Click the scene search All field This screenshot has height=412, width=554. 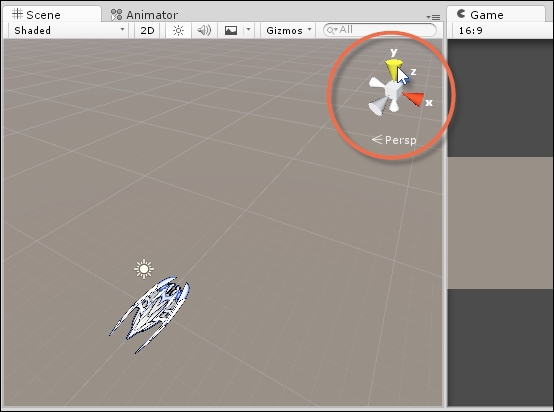tap(380, 30)
